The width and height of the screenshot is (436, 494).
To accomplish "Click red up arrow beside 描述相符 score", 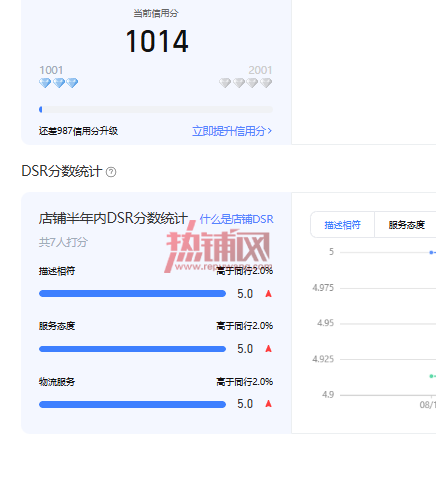I will (268, 294).
